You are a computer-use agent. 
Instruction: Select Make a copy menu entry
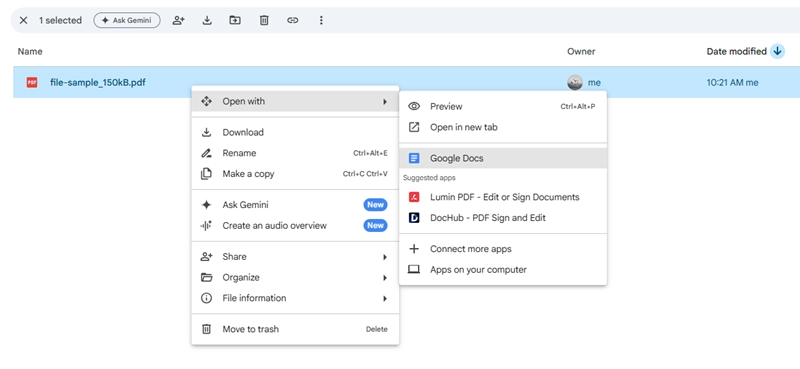tap(295, 174)
